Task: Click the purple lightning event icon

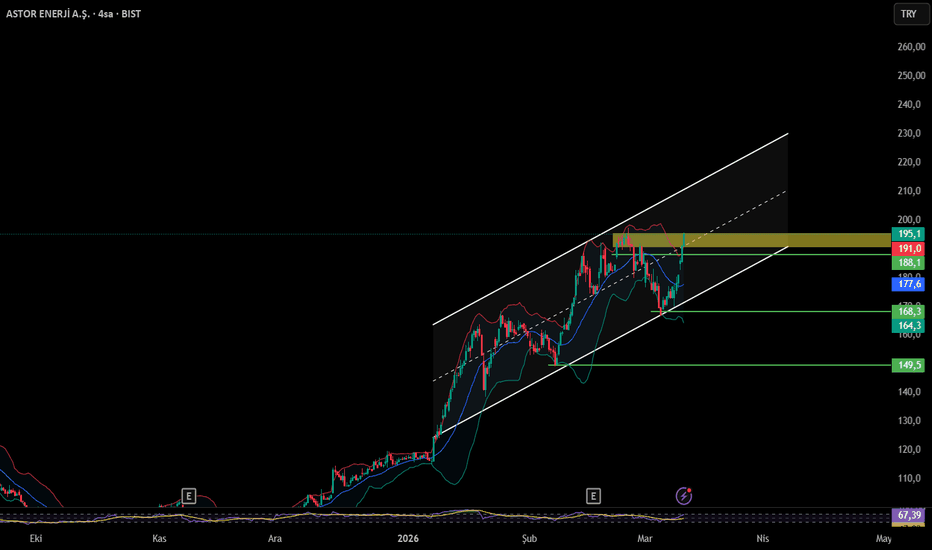Action: point(684,496)
